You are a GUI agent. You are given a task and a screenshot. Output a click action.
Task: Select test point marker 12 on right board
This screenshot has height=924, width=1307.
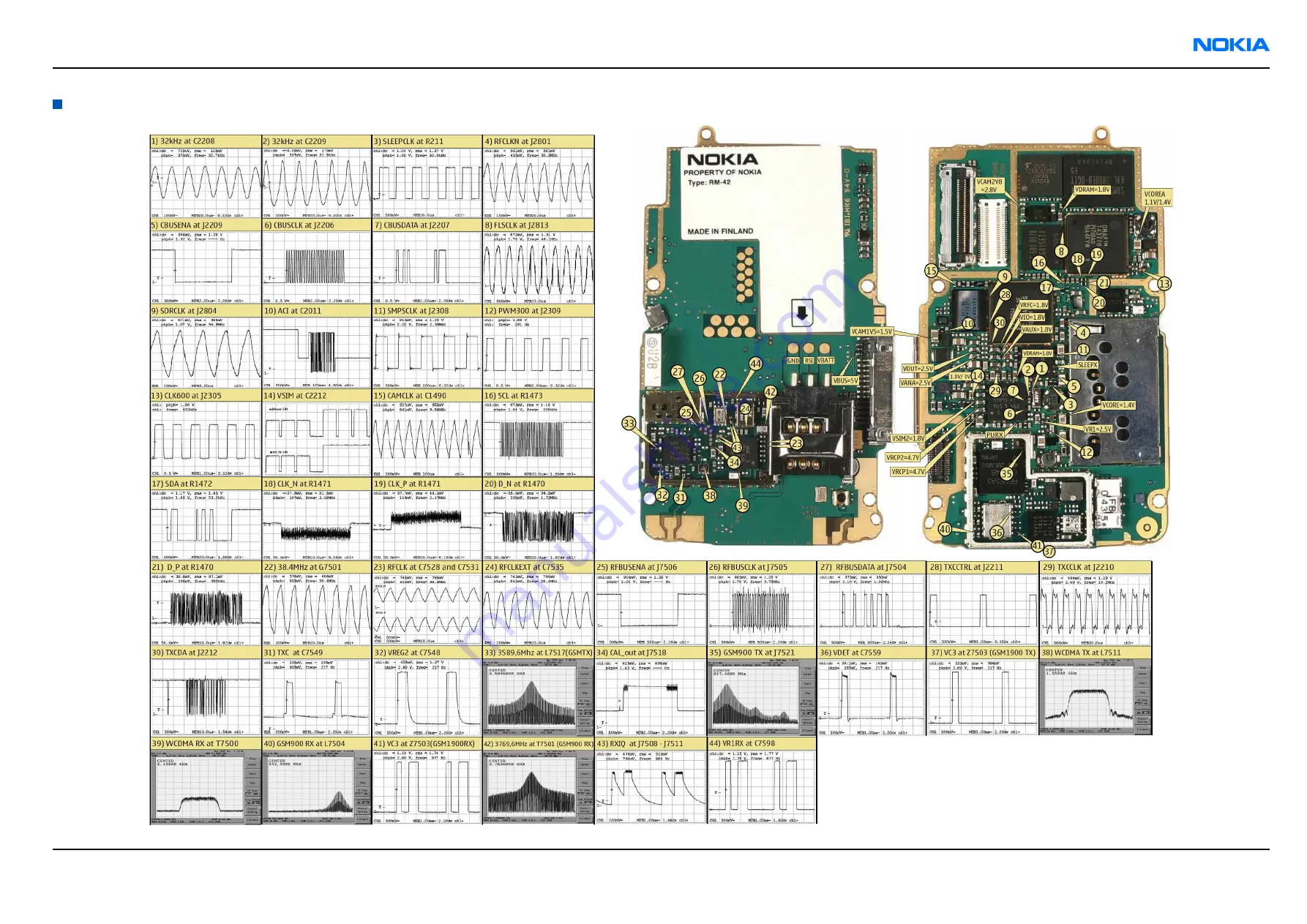point(1087,452)
